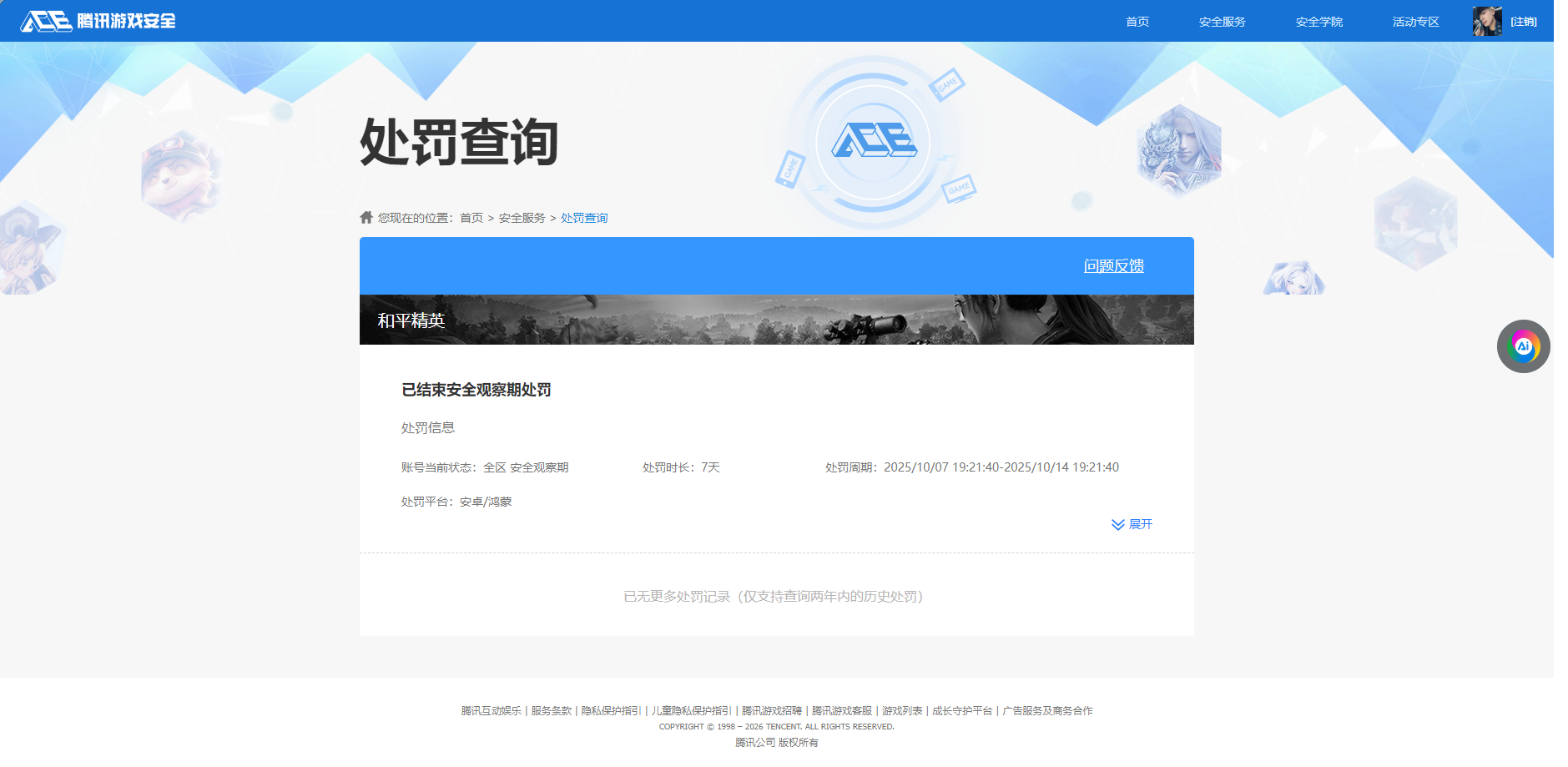Open 隐私保护指引 footer link
This screenshot has width=1568, height=767.
(x=612, y=711)
